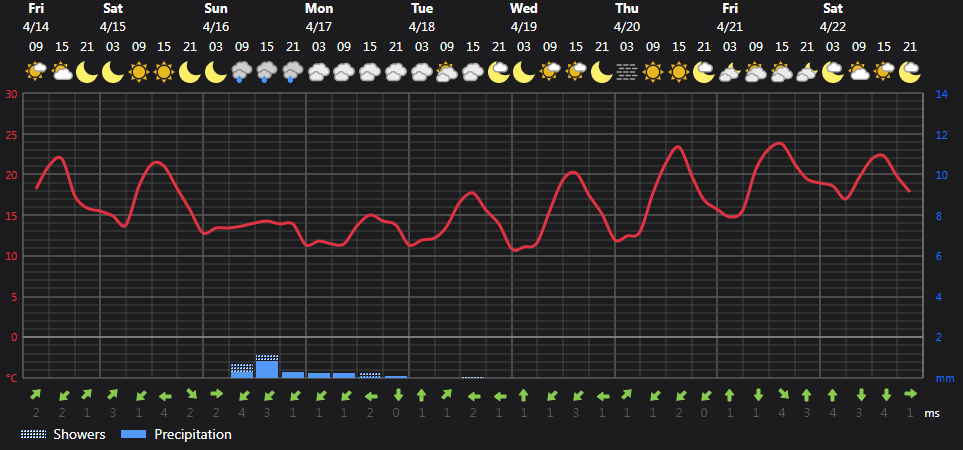Viewport: 963px width, 450px height.
Task: Click the Wed 4/19 day header
Action: (524, 18)
